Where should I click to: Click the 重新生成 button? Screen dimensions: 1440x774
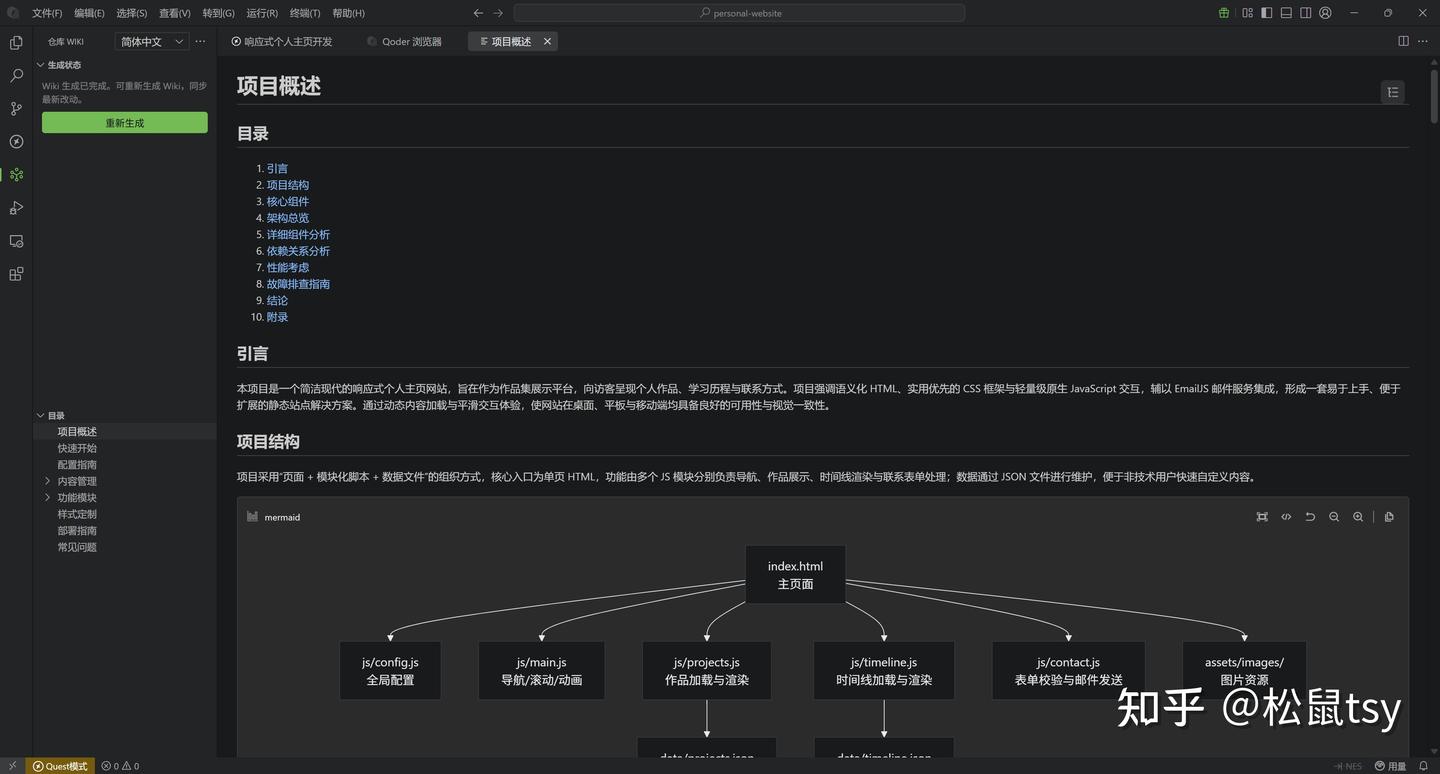(124, 122)
